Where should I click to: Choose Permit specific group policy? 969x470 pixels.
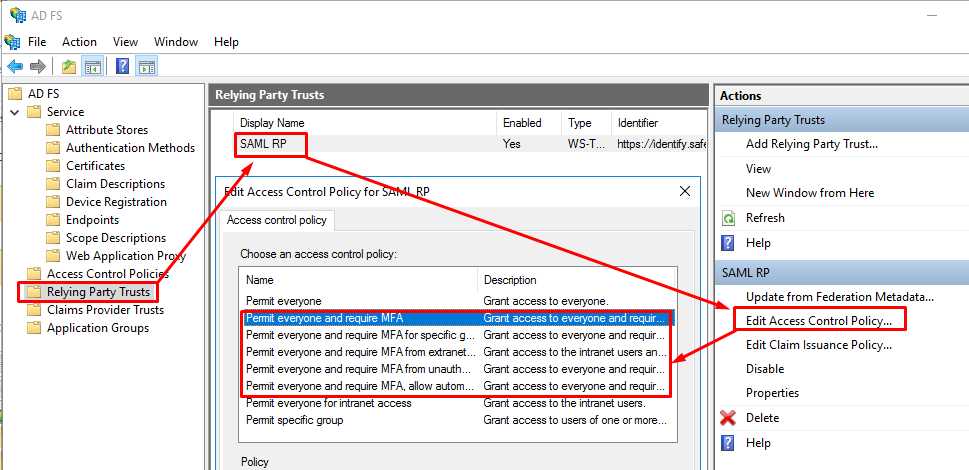click(x=294, y=420)
